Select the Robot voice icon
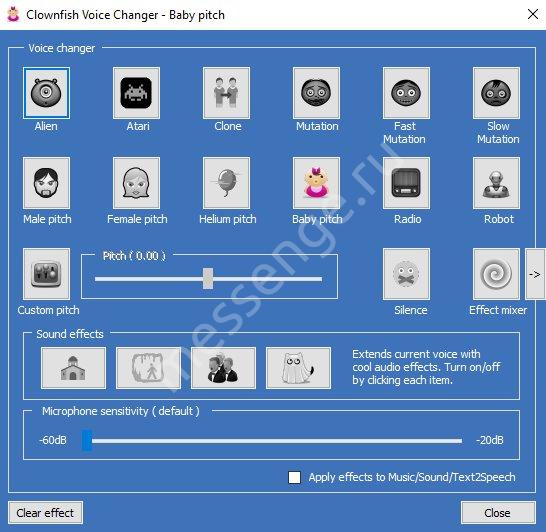 point(496,183)
